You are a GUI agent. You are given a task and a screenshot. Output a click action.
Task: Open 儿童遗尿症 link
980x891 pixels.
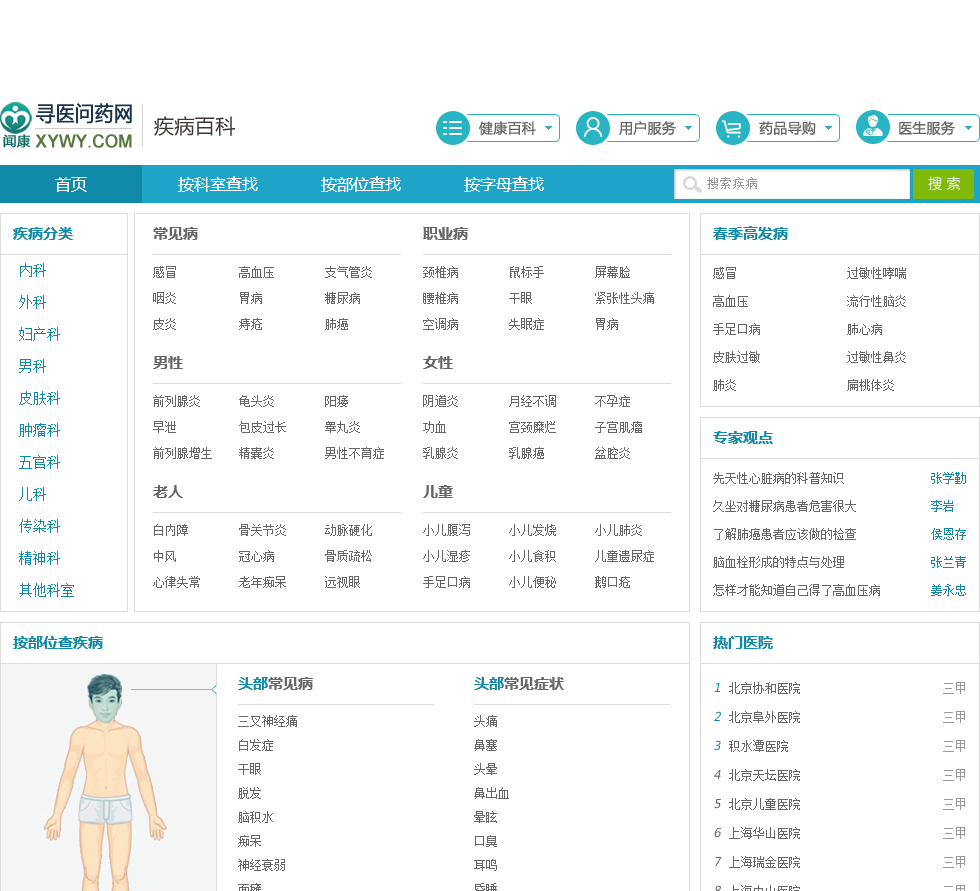coord(624,556)
